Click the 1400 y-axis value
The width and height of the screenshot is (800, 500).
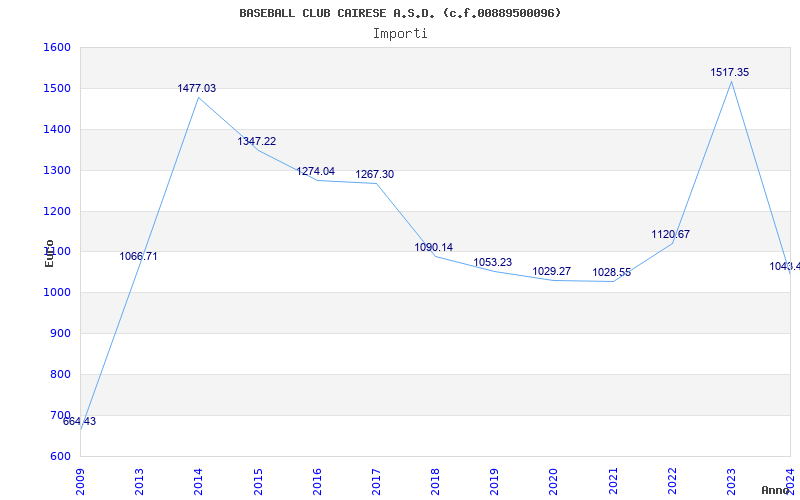pos(57,130)
